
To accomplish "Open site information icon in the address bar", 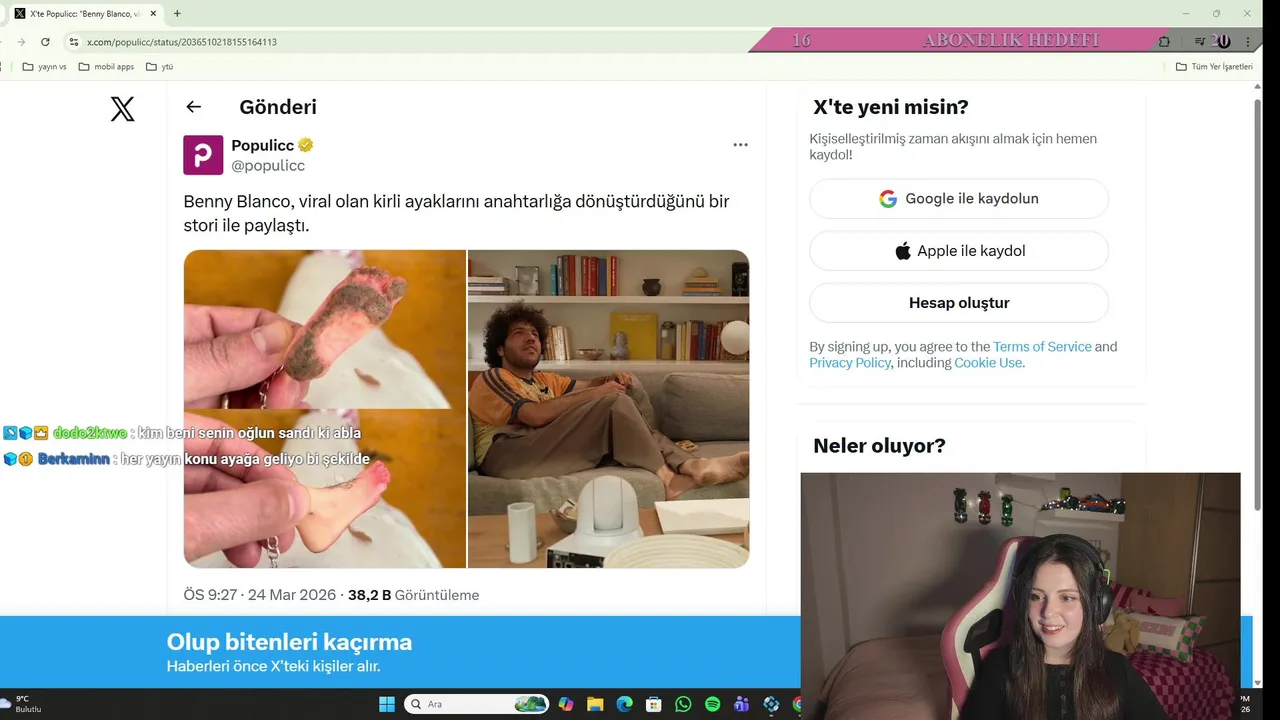I will tap(73, 42).
